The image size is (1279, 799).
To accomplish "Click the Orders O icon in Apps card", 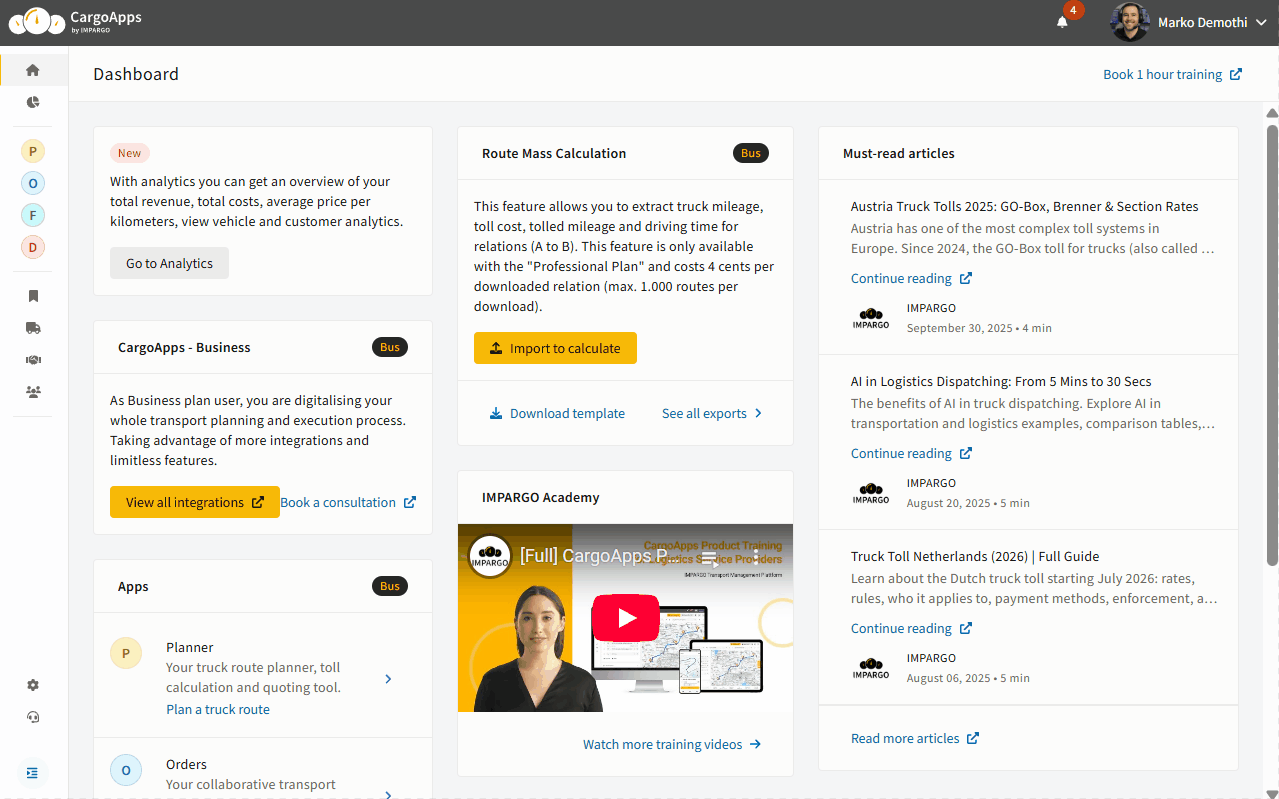I will coord(126,770).
